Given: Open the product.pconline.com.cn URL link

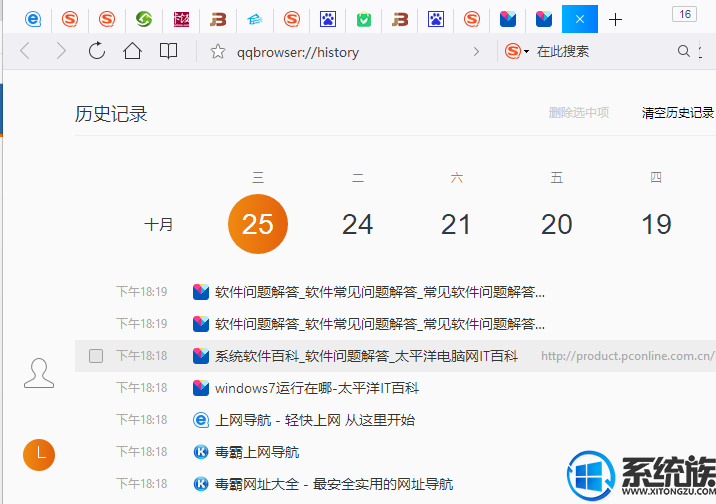Looking at the screenshot, I should 627,356.
